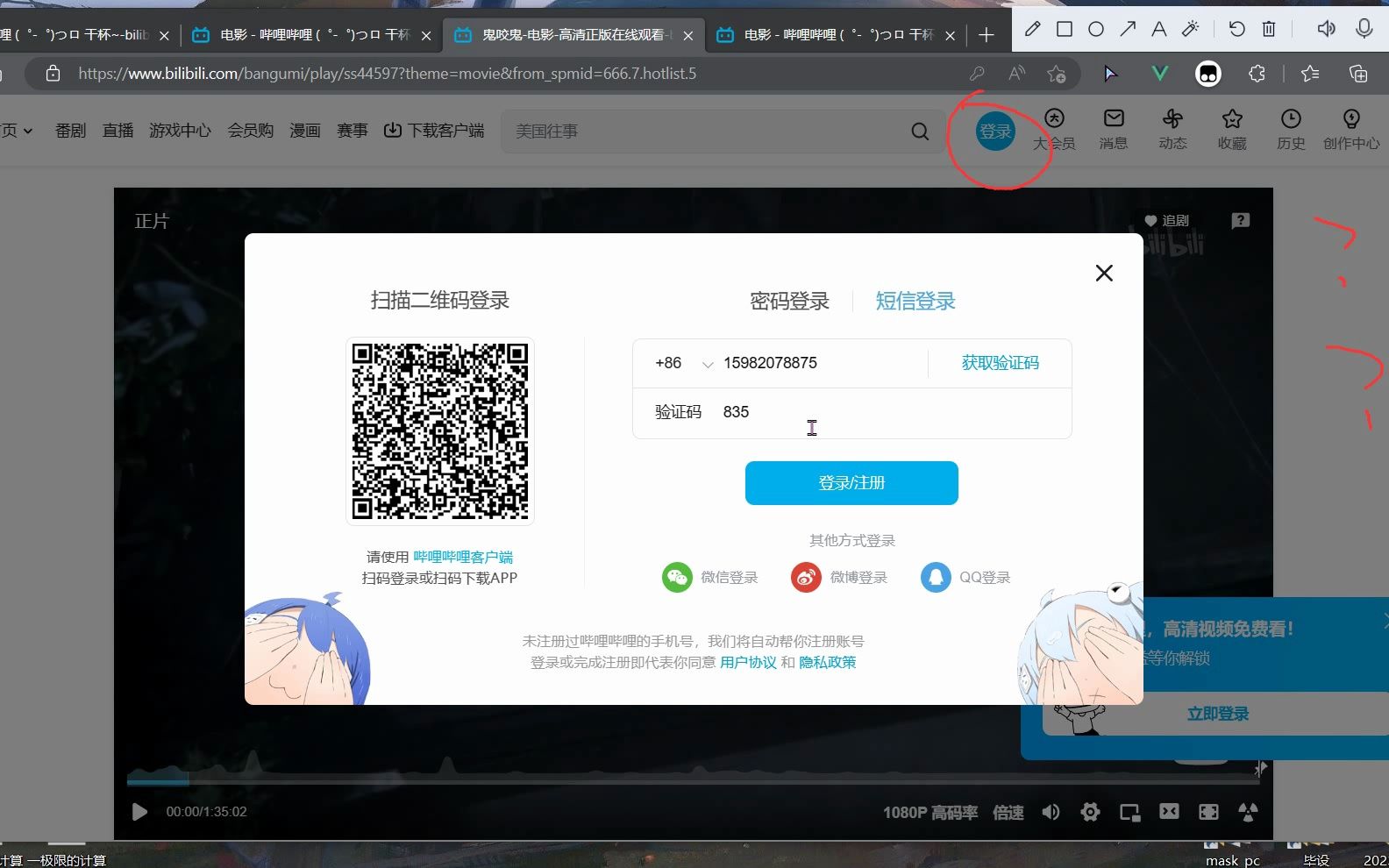The image size is (1389, 868).
Task: Select the text annotation tool
Action: pos(1159,29)
